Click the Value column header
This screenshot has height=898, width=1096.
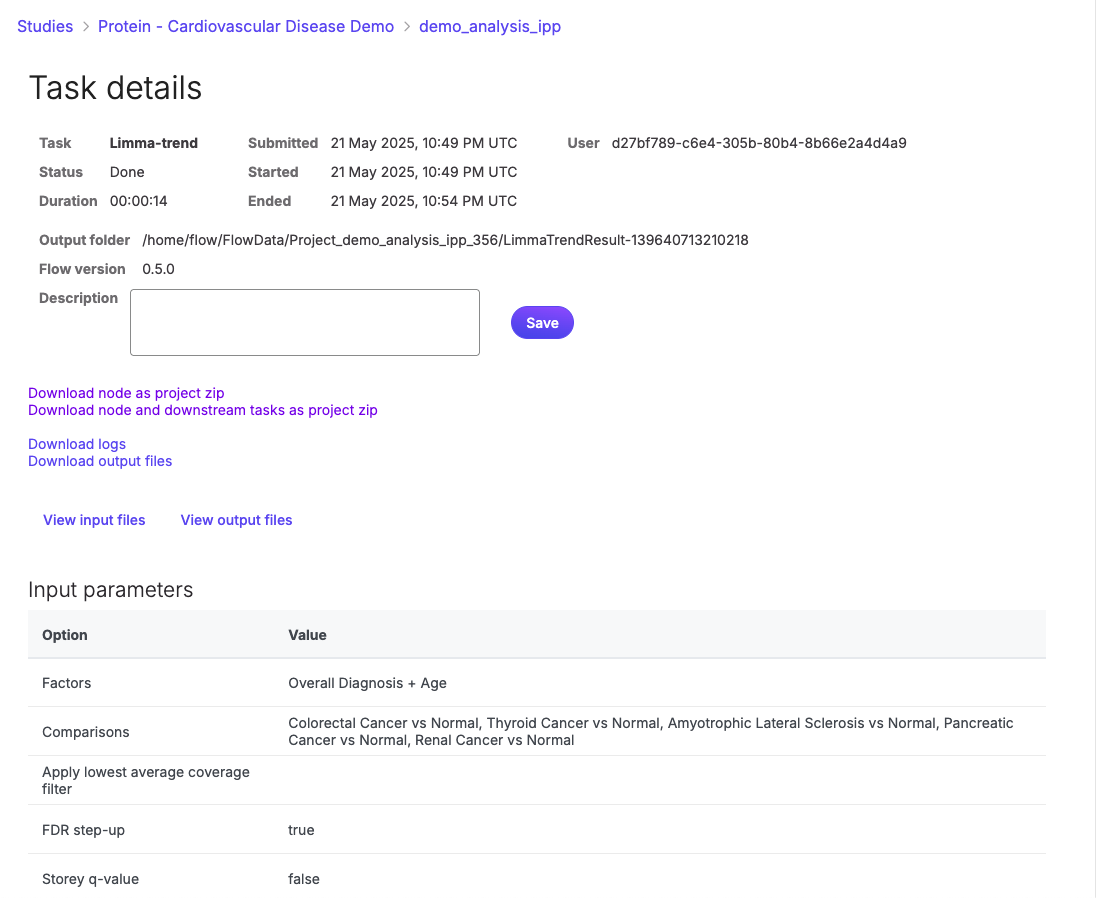(307, 635)
